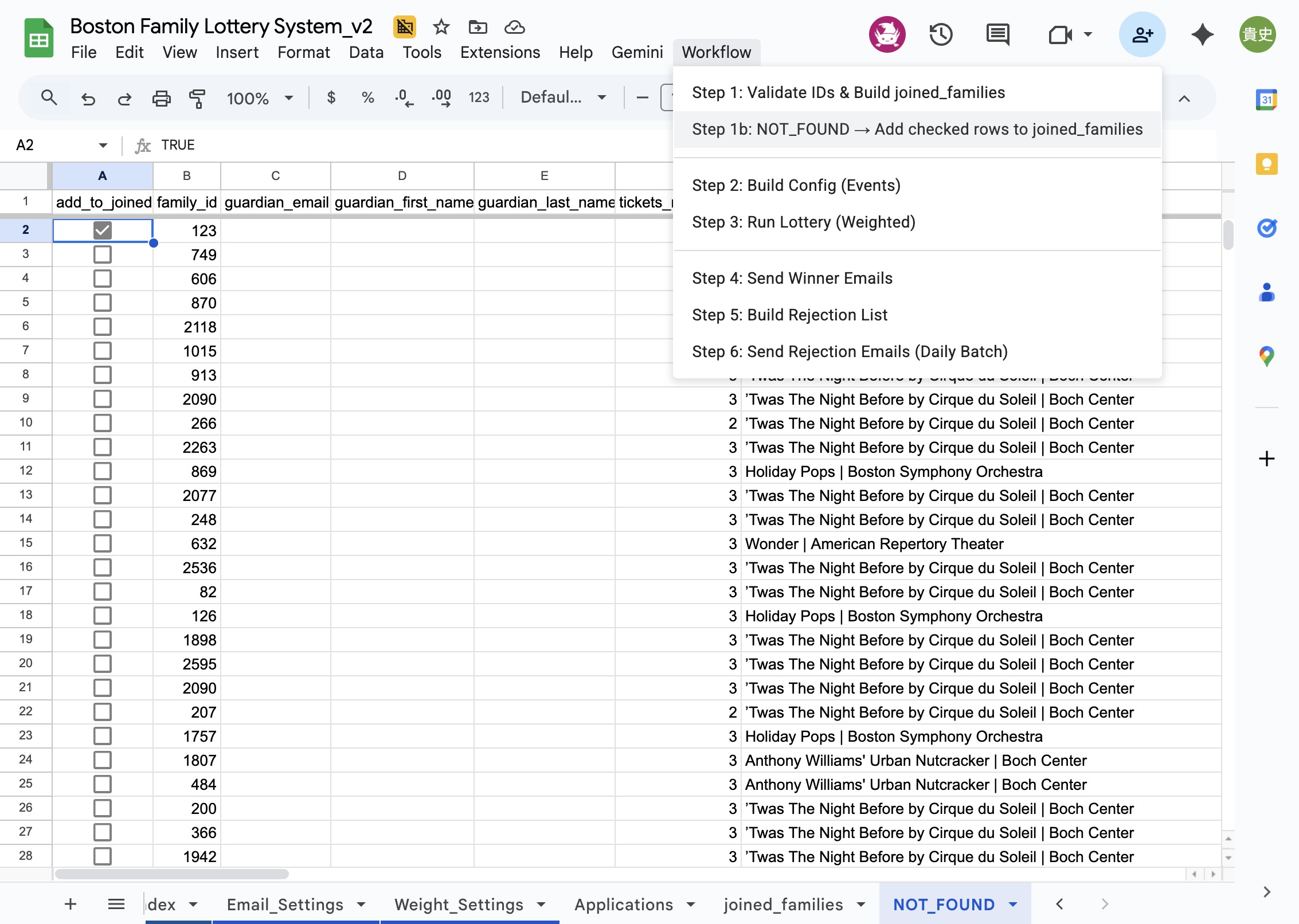Uncheck add_to_joined for family 123

[x=103, y=230]
